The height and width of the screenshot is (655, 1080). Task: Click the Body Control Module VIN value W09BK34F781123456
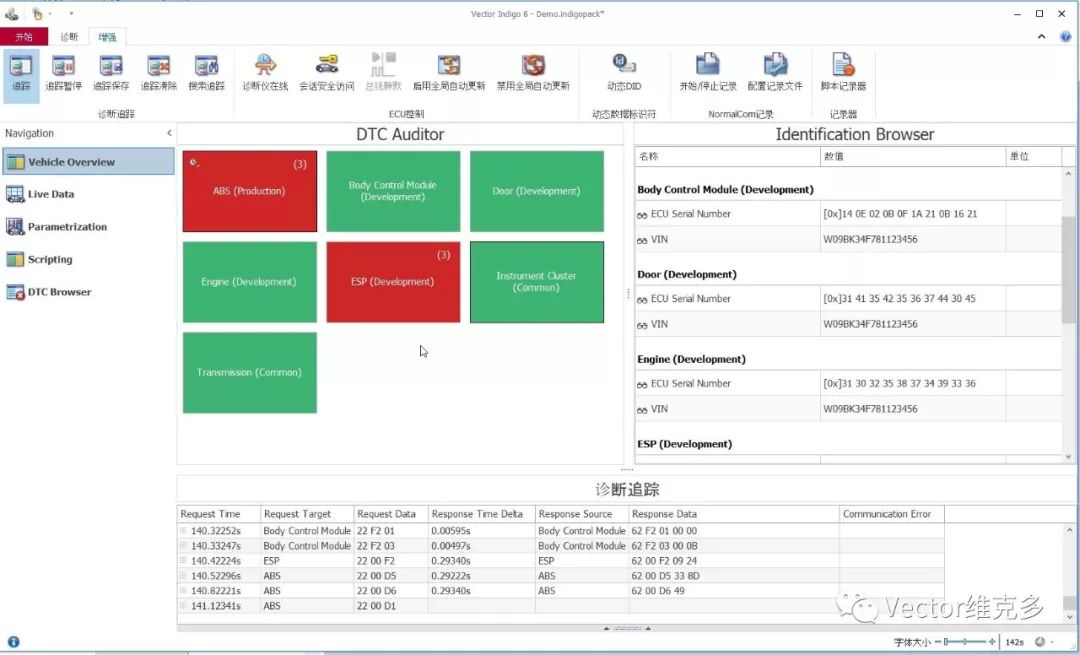[870, 240]
